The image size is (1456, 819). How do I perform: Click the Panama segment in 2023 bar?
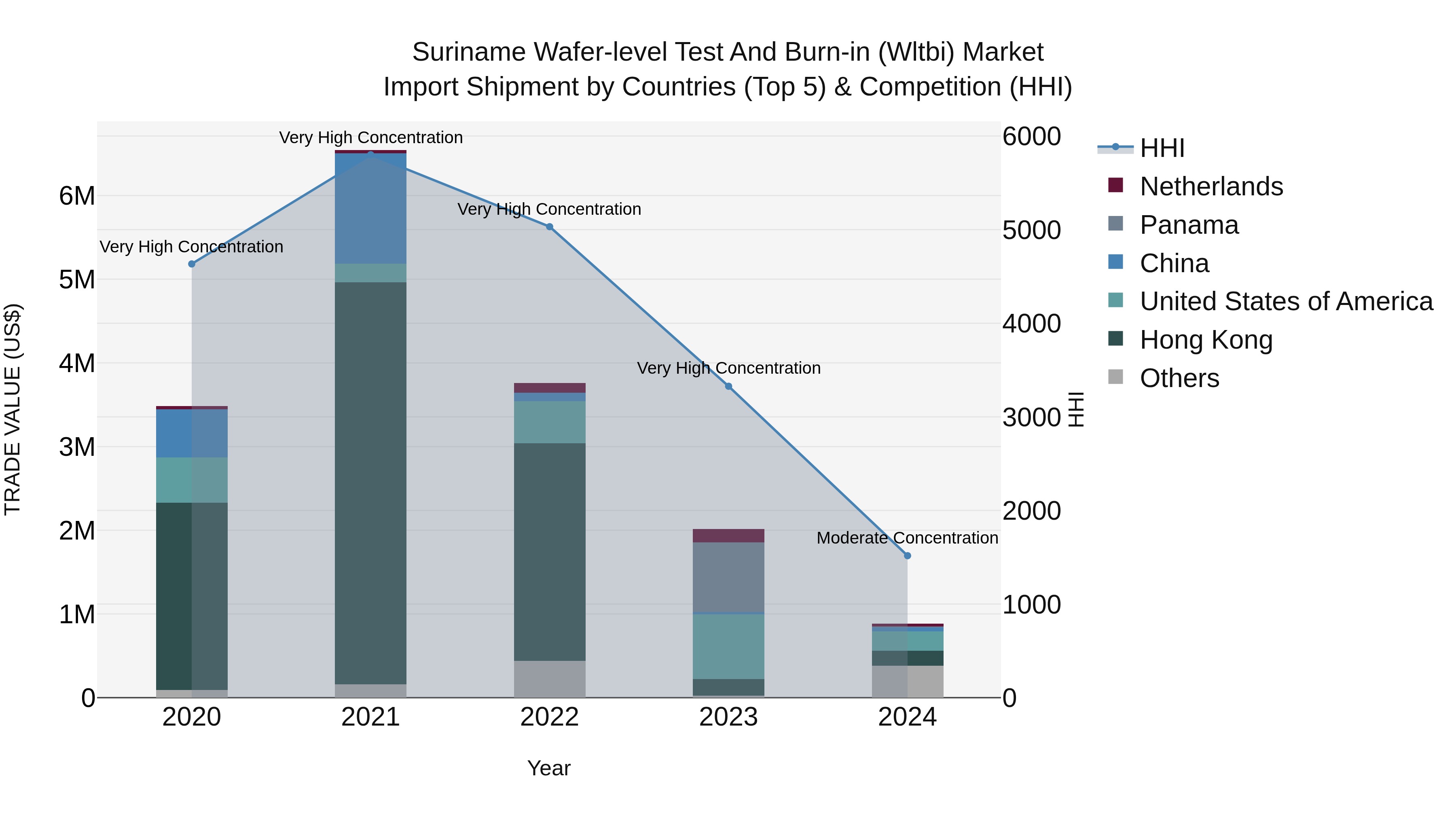pyautogui.click(x=728, y=577)
